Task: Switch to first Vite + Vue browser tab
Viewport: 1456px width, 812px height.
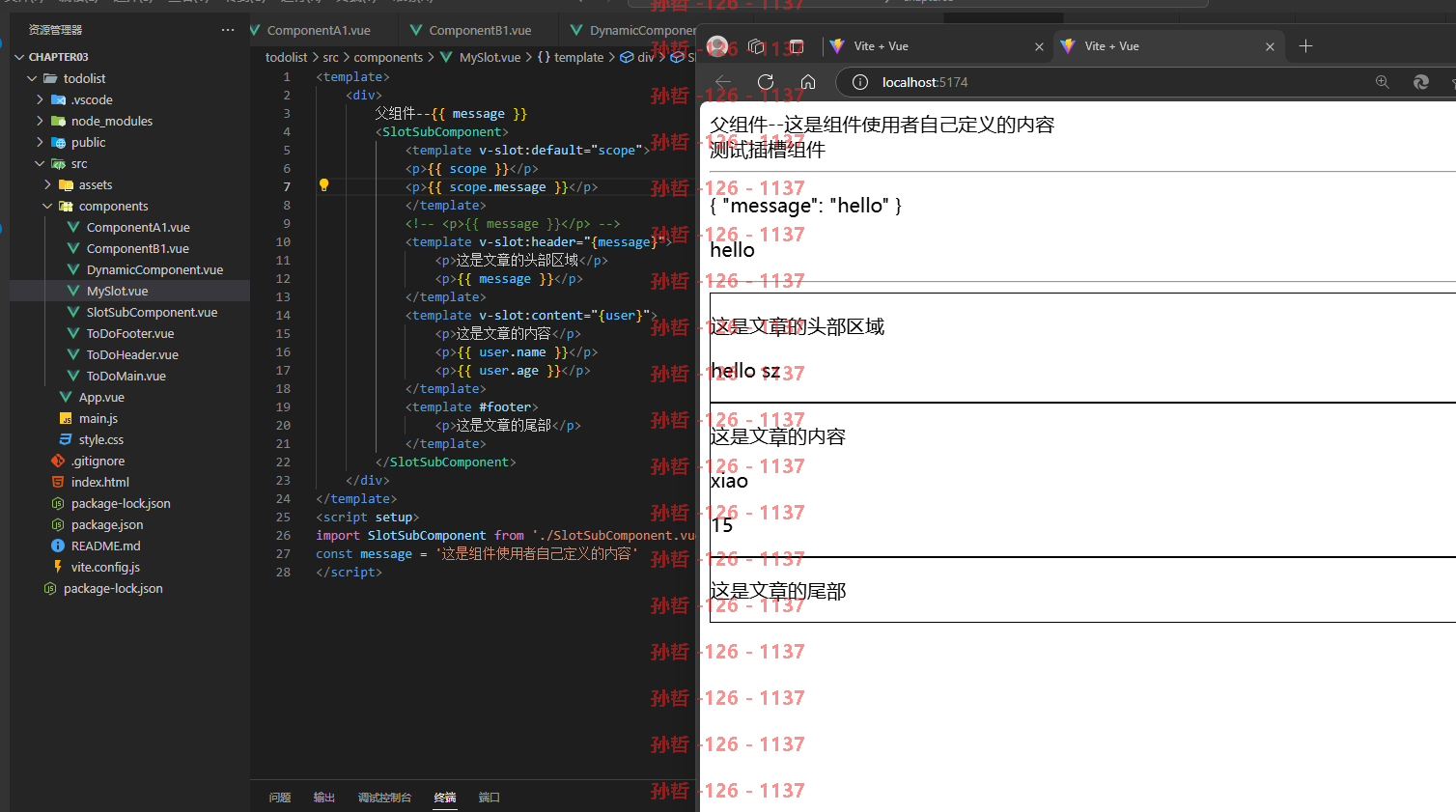Action: point(937,46)
